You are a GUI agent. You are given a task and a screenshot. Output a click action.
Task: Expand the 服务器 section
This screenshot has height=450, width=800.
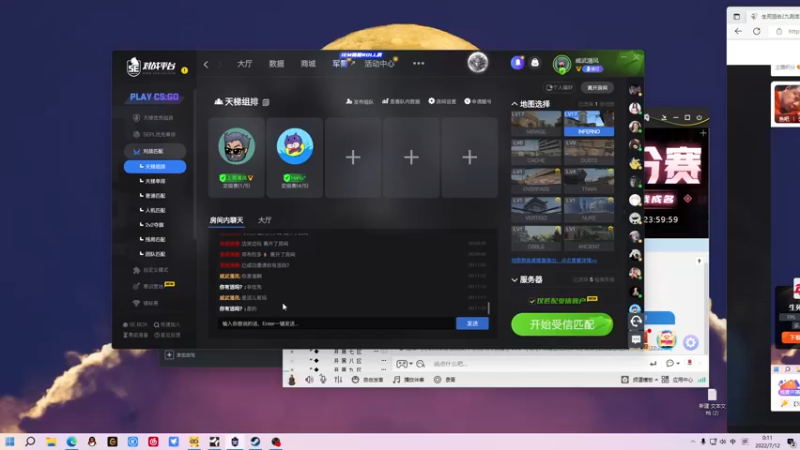pyautogui.click(x=514, y=280)
